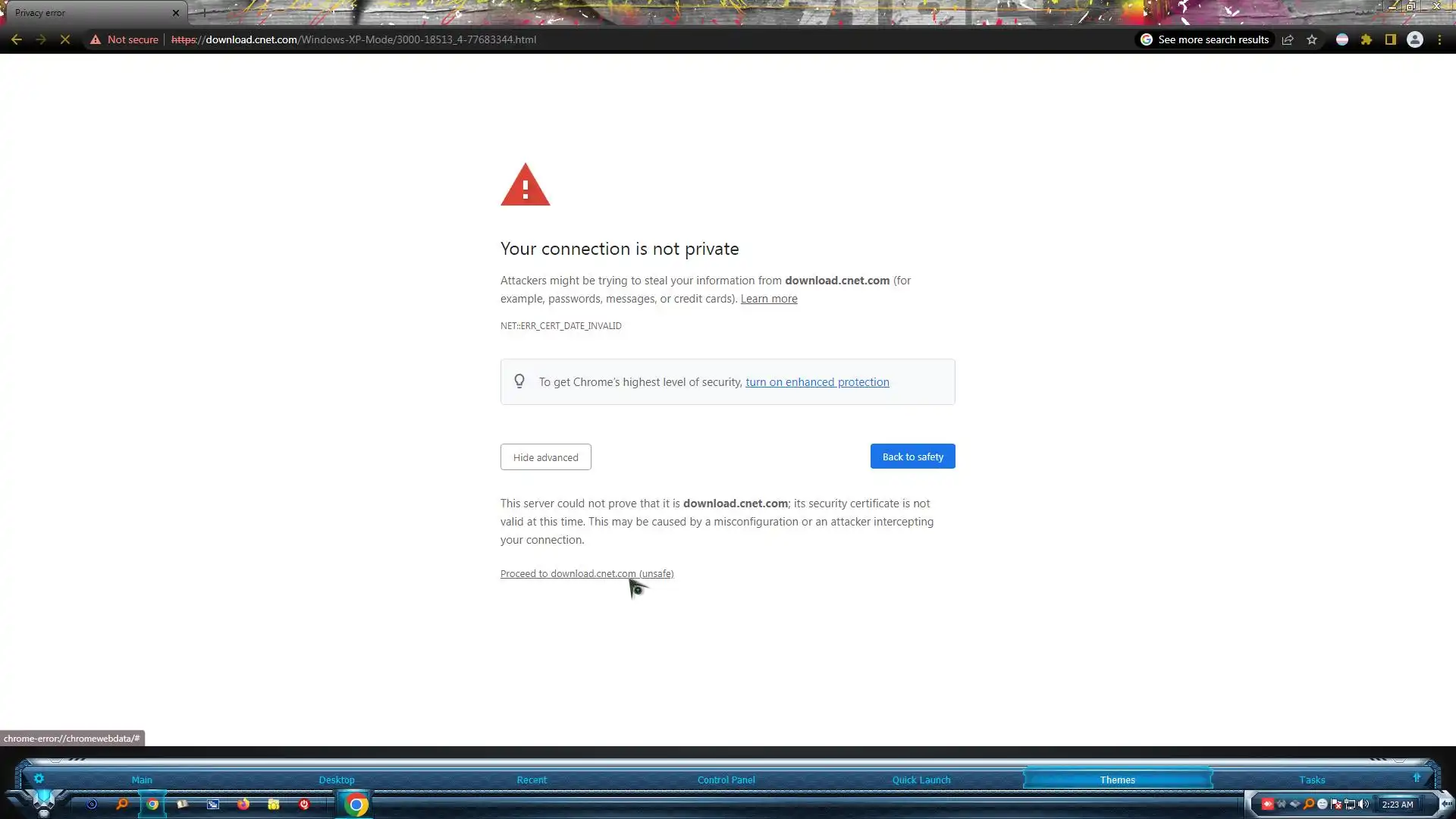Open the Chrome profile avatar
The height and width of the screenshot is (819, 1456).
click(x=1415, y=39)
